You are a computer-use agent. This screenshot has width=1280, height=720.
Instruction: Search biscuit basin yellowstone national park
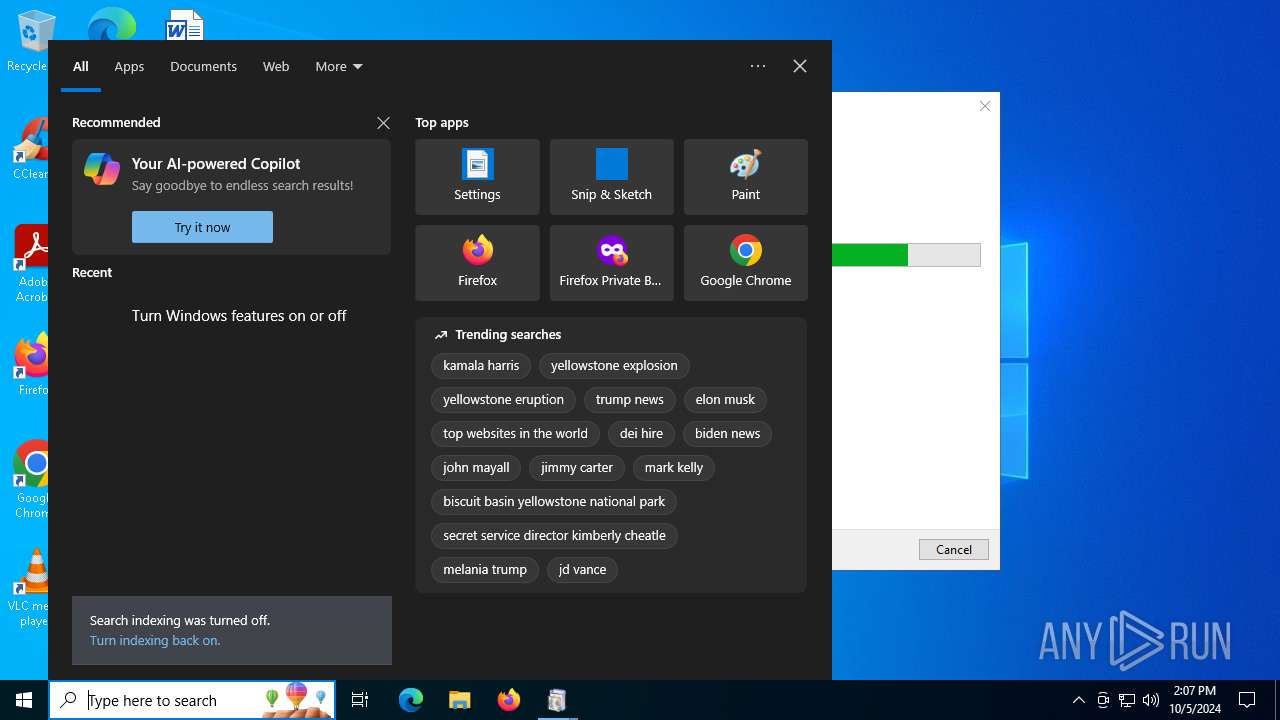(x=554, y=502)
